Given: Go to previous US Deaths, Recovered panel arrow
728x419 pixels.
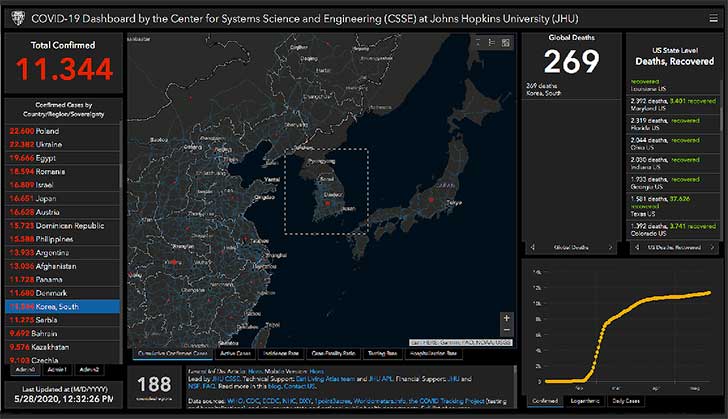Looking at the screenshot, I should (637, 248).
